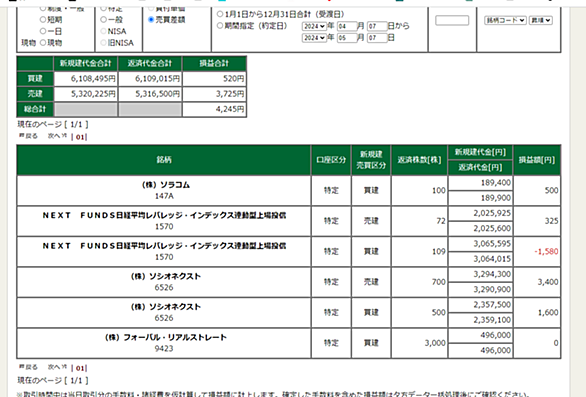
Task: Choose the 現物 radio option
Action: (43, 43)
